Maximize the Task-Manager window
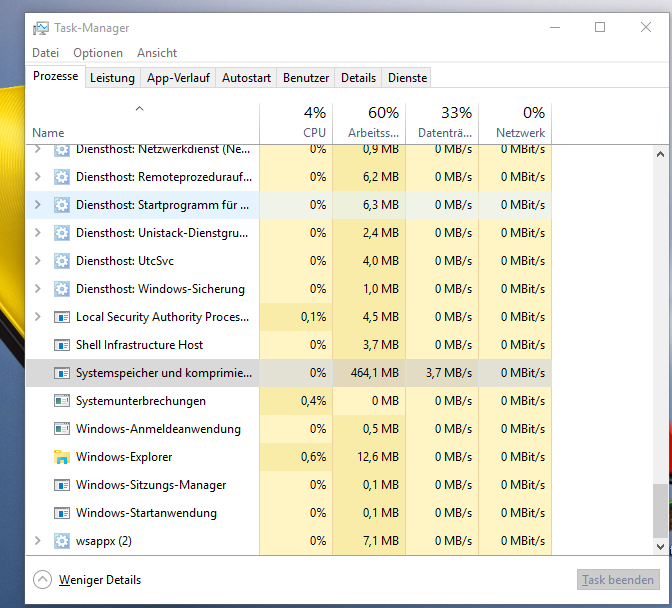Image resolution: width=672 pixels, height=608 pixels. click(x=600, y=27)
